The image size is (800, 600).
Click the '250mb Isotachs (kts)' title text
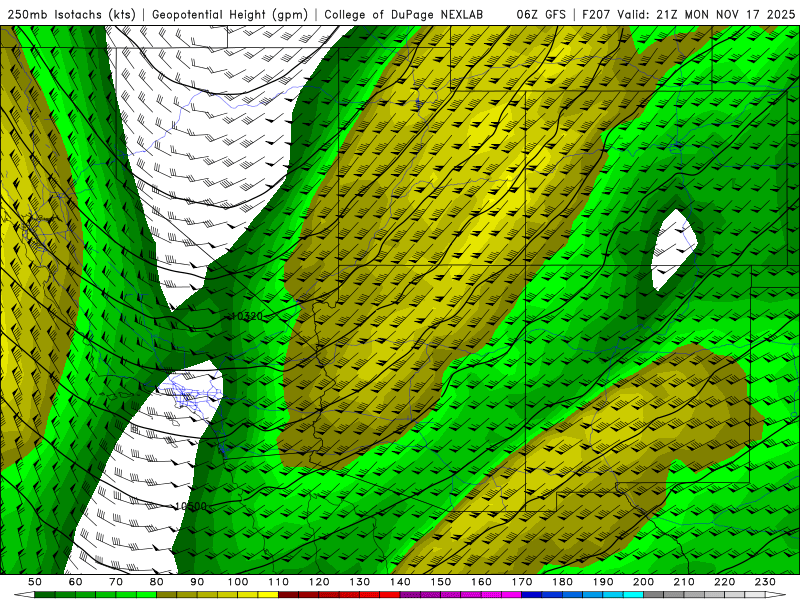pyautogui.click(x=71, y=14)
